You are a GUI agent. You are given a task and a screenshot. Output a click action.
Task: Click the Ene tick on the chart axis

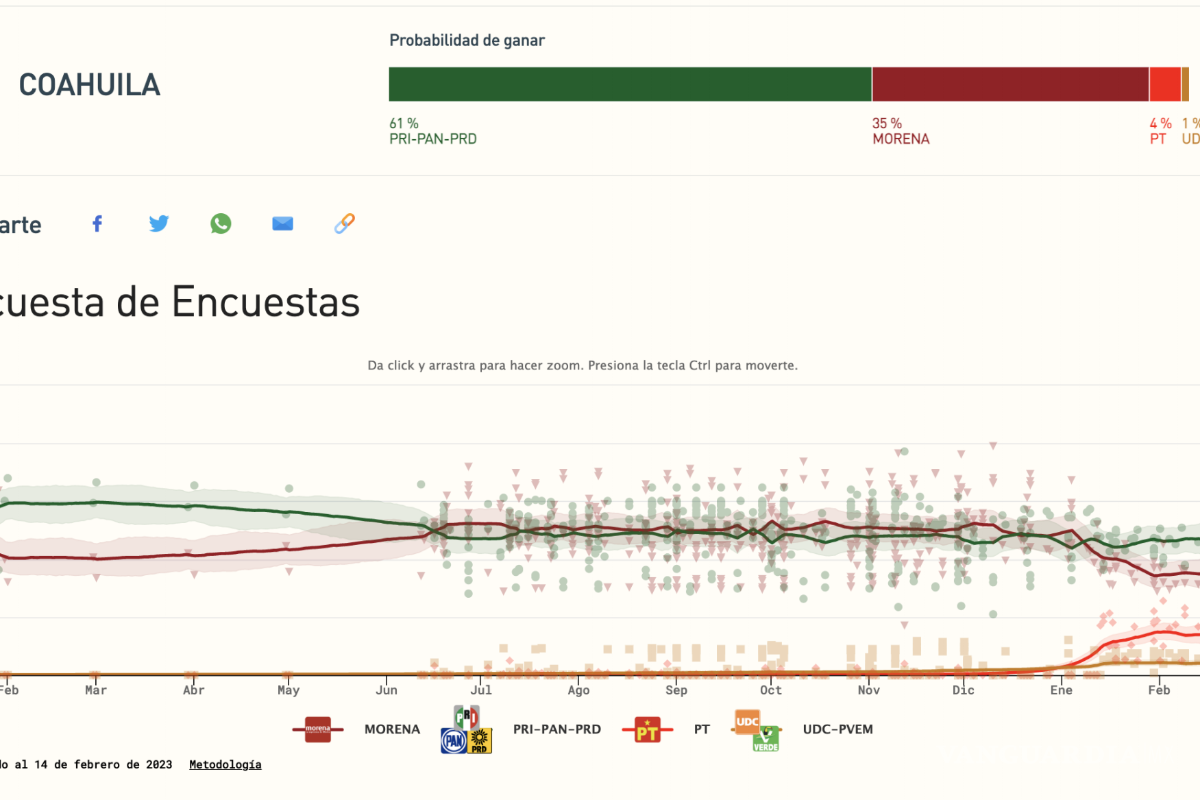[x=1061, y=690]
